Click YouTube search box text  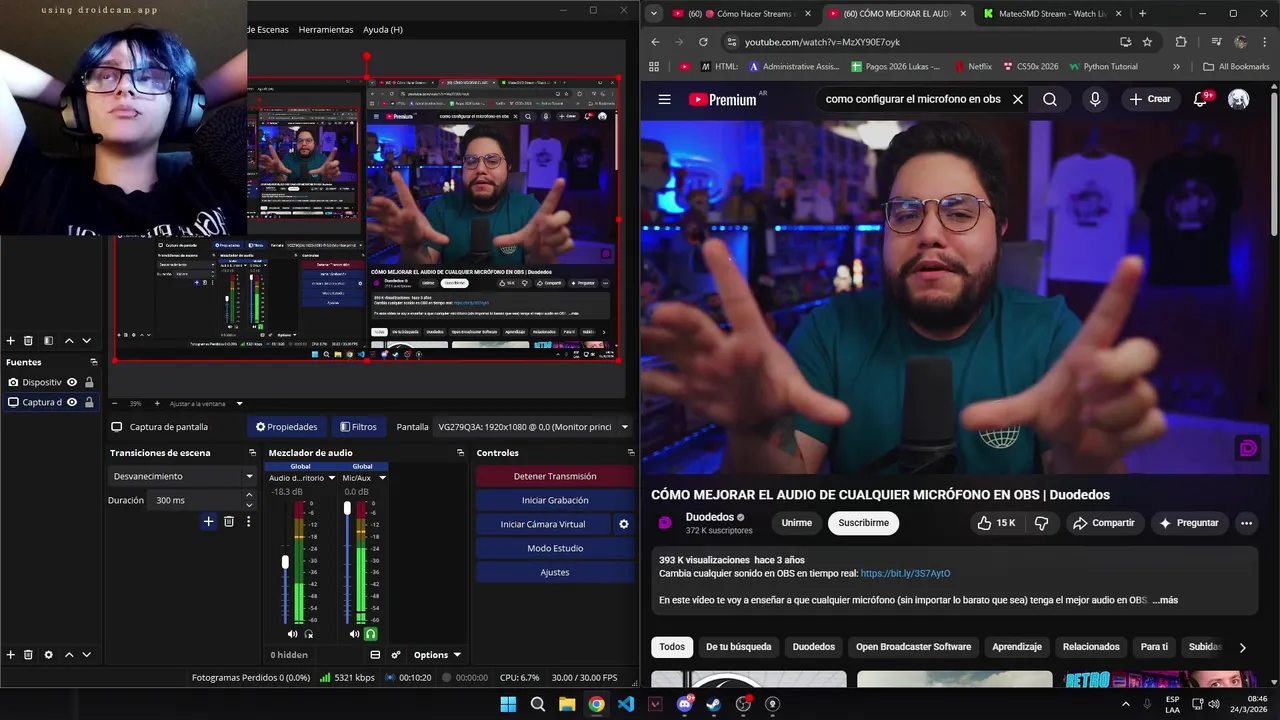pos(912,99)
